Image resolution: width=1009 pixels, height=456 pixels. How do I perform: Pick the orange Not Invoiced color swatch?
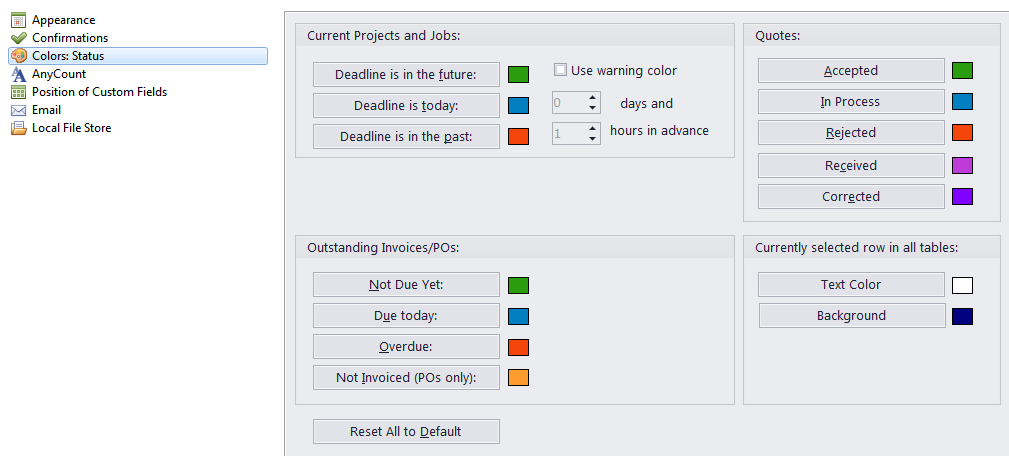click(518, 378)
